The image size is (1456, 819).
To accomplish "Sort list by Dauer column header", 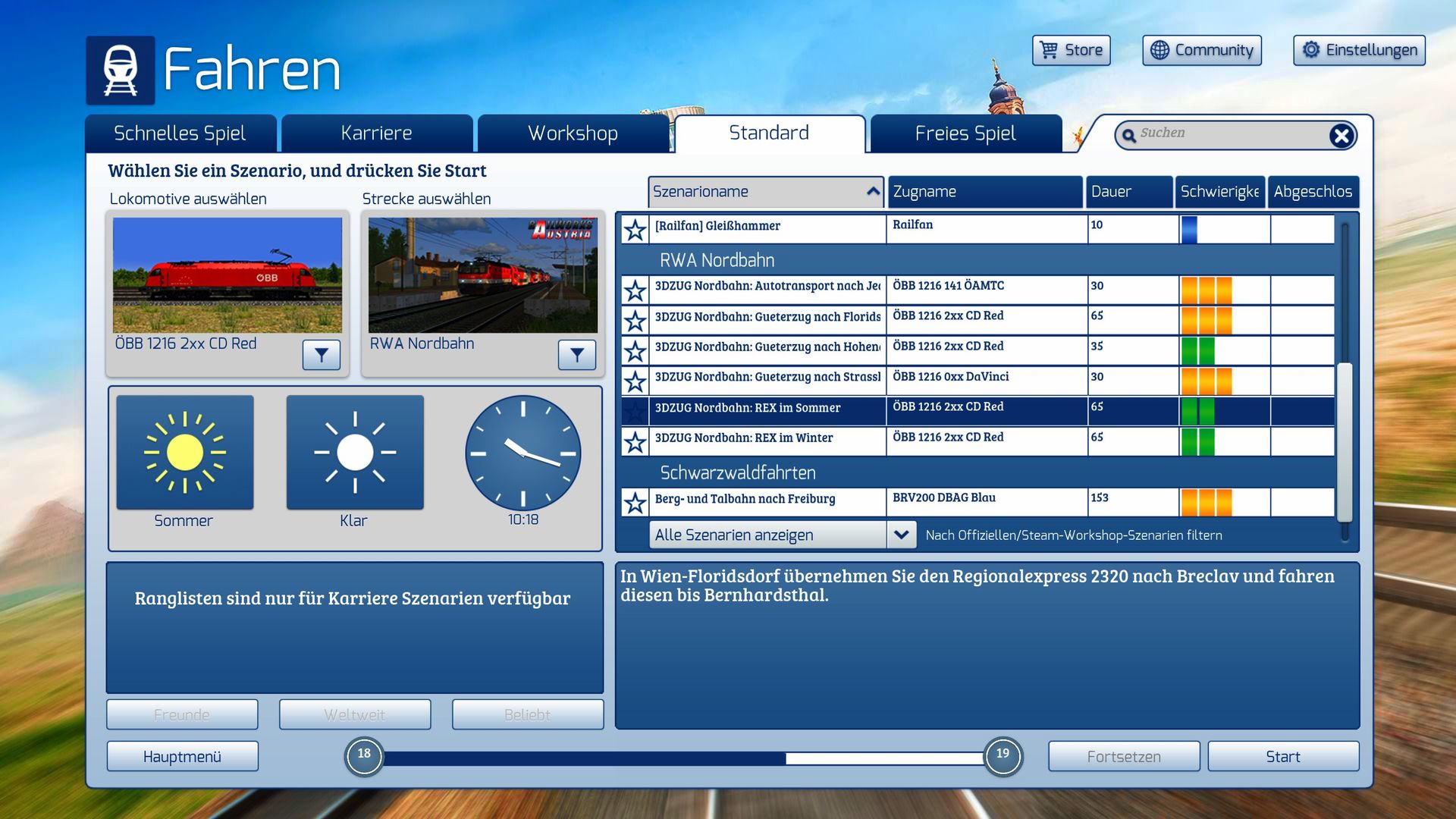I will pos(1128,192).
